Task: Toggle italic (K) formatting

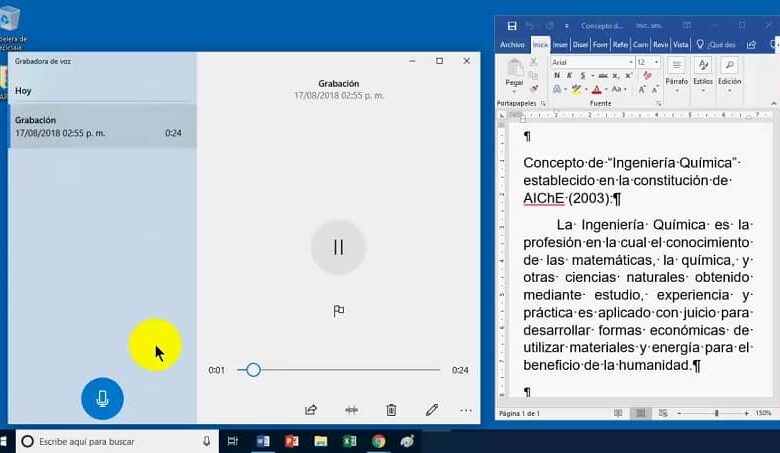Action: click(570, 76)
